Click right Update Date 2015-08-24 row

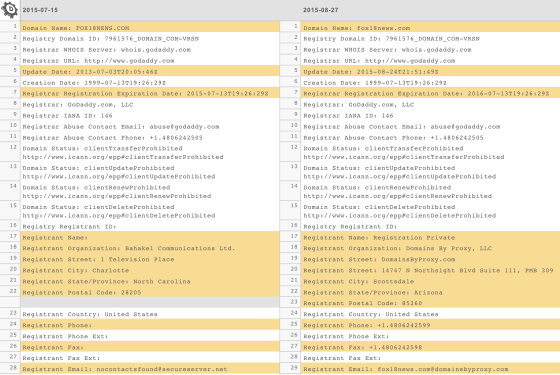click(x=431, y=71)
